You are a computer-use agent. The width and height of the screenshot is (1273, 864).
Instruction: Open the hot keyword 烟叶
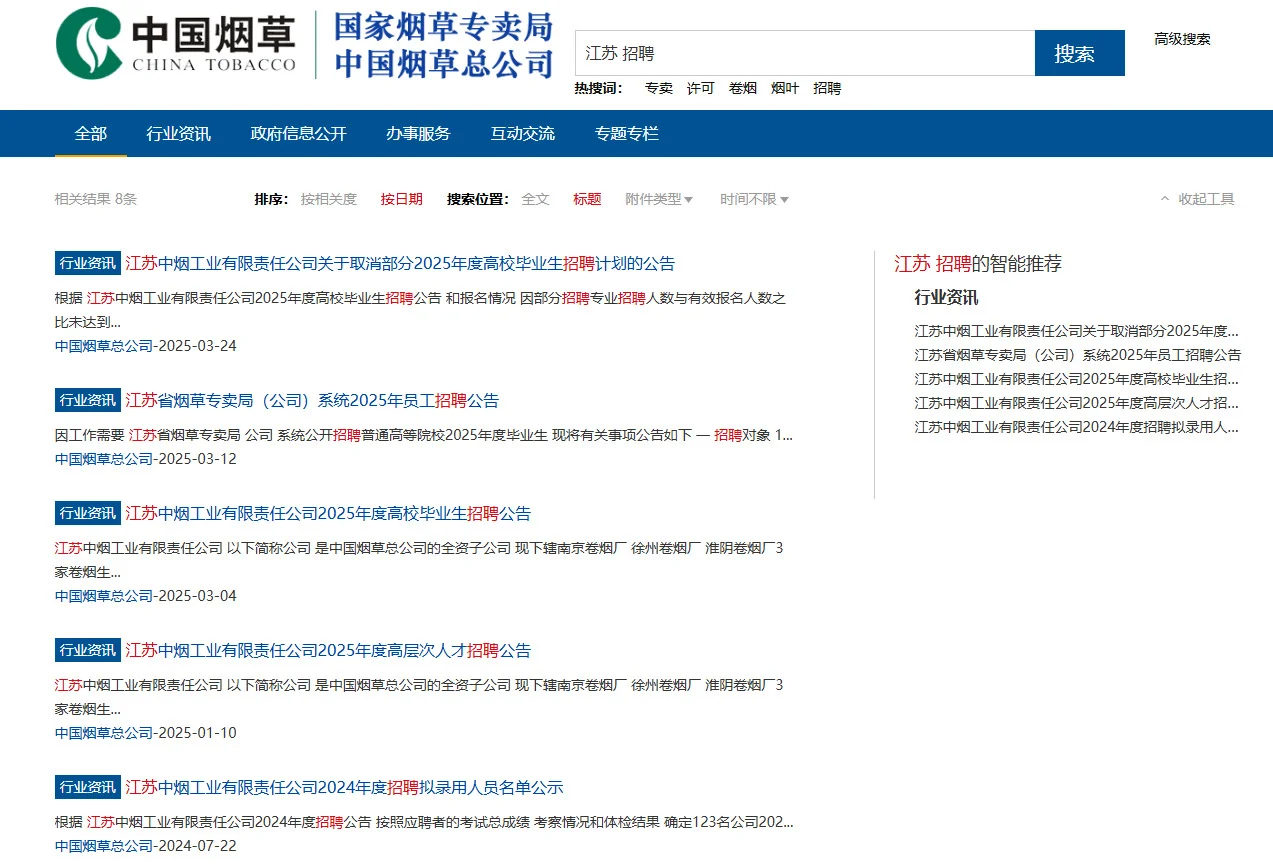785,88
